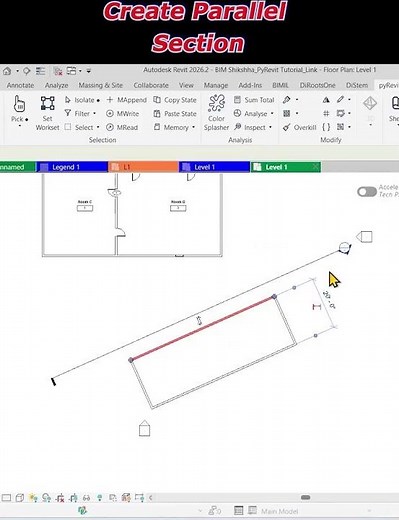
Task: Click Temporary Hide/Isolate glasses icon
Action: 86,498
